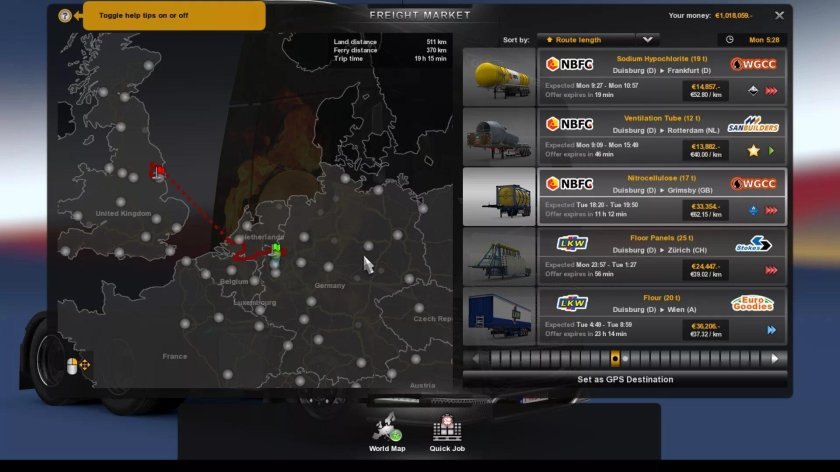840x472 pixels.
Task: Click the blue hazard icon on Nitrocellulose job
Action: coord(753,211)
